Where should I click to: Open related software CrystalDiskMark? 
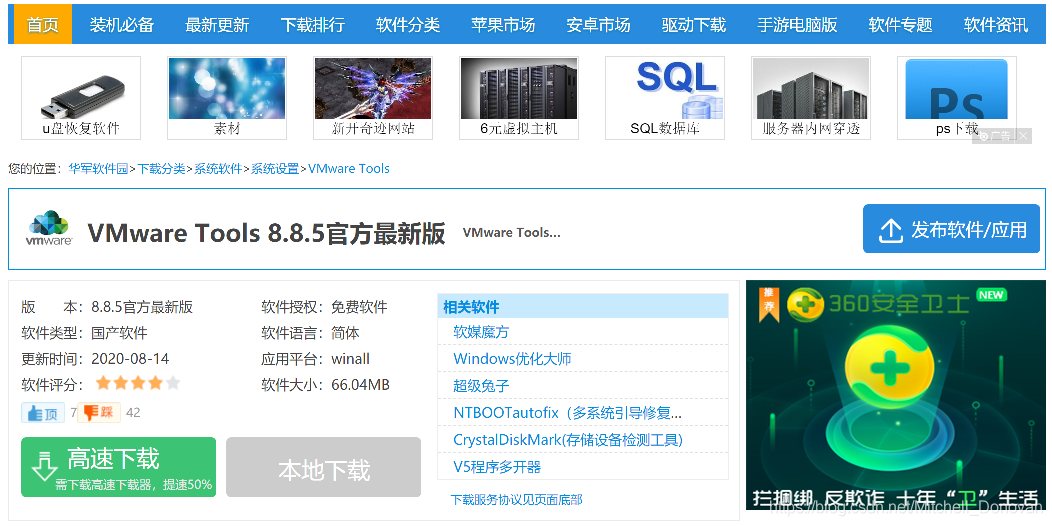568,440
